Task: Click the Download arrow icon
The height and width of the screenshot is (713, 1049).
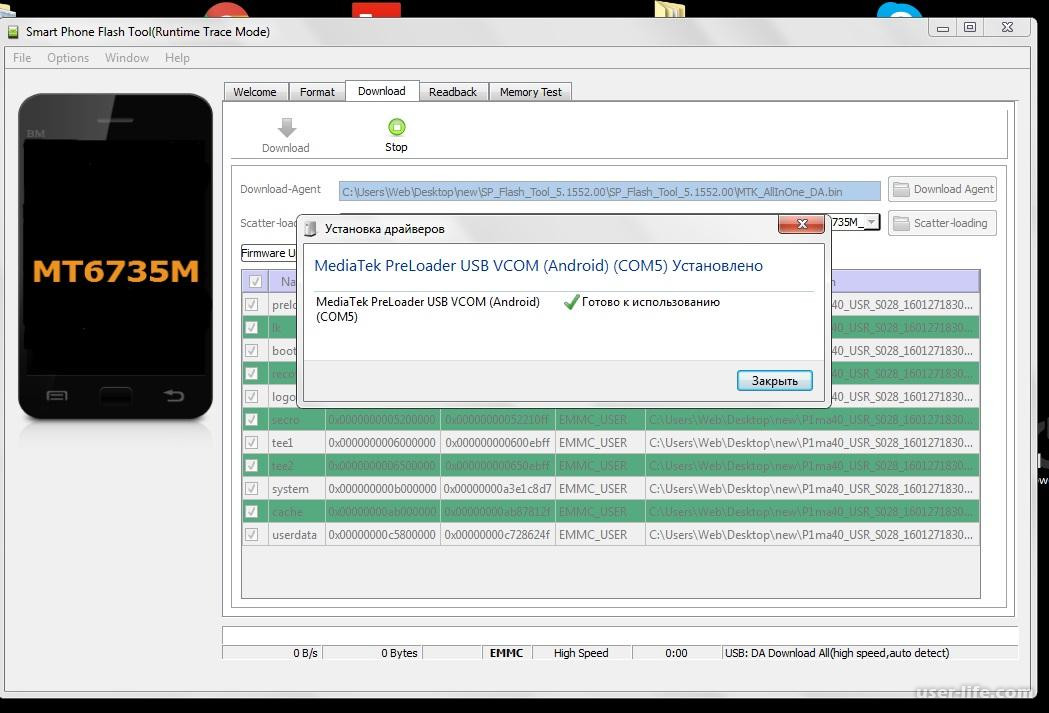Action: (287, 127)
